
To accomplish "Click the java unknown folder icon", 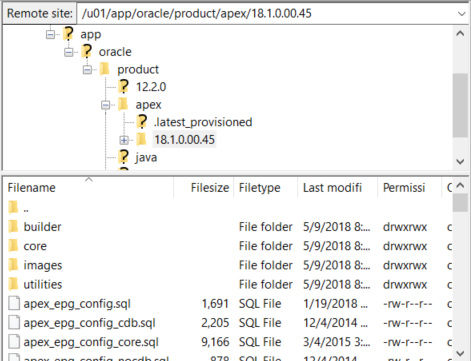I will tap(124, 157).
